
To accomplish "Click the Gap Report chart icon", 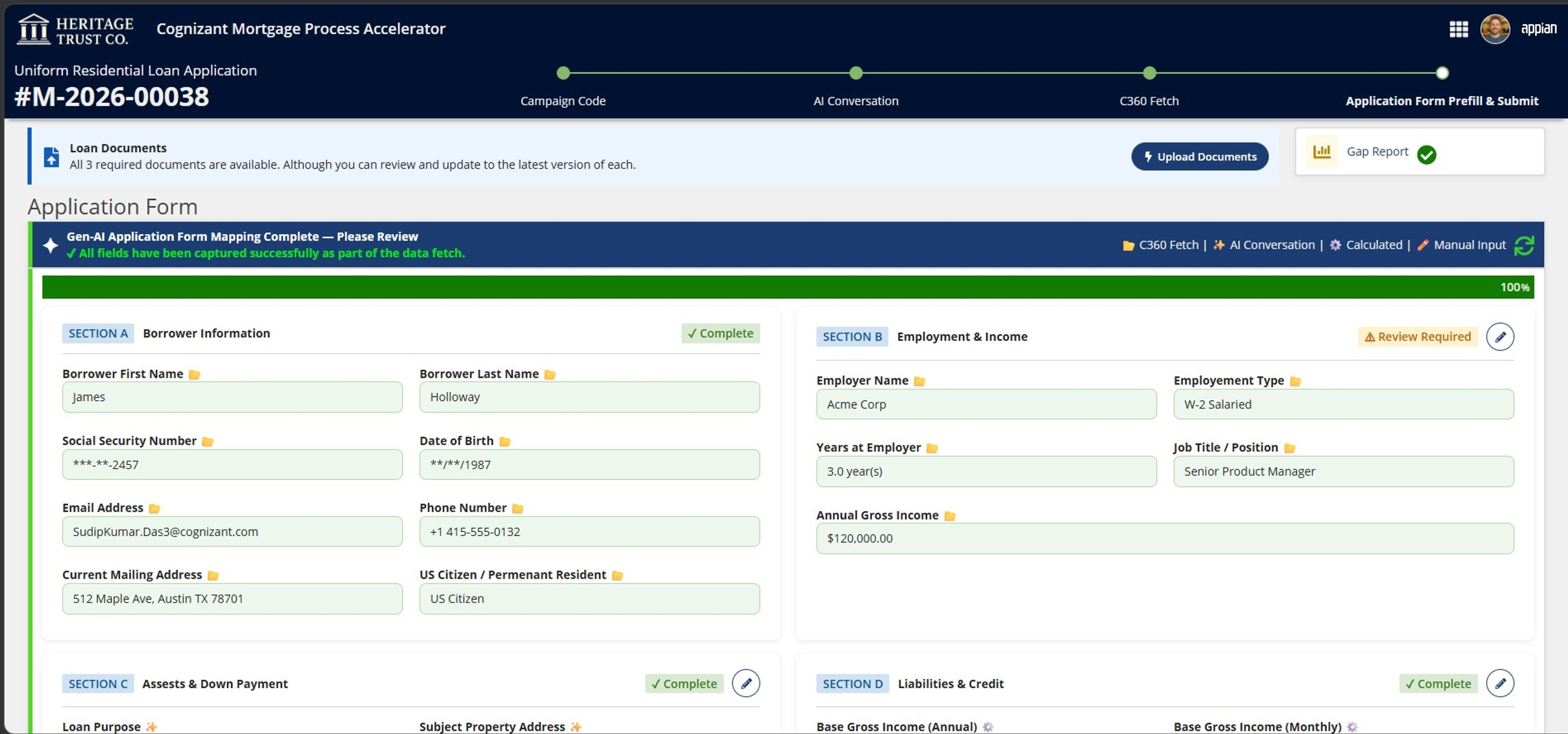I will [x=1321, y=151].
